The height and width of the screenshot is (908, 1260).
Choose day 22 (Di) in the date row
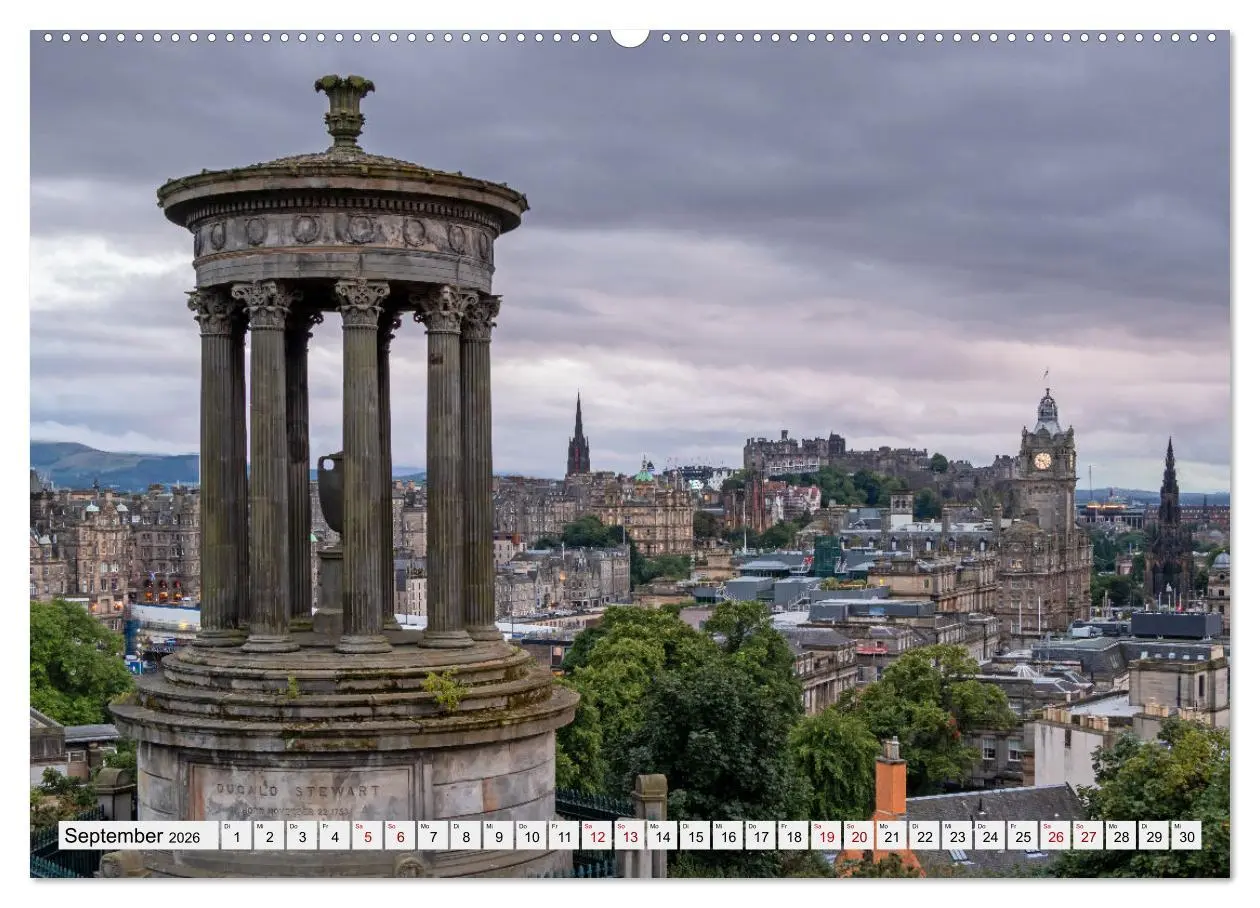(x=924, y=836)
